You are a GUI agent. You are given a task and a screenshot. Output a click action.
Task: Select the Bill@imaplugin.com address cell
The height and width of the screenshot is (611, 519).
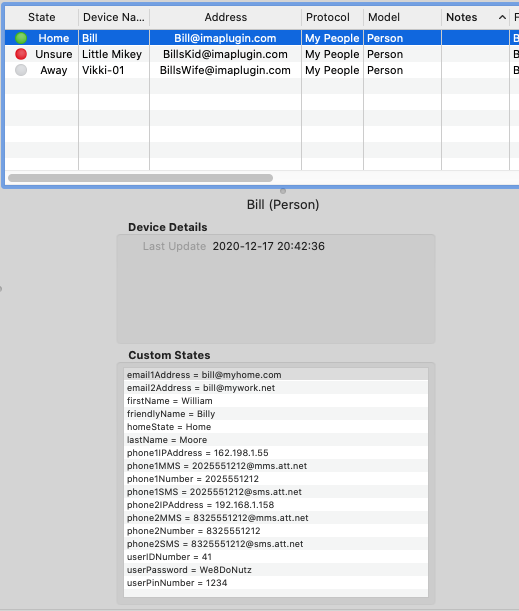point(225,38)
